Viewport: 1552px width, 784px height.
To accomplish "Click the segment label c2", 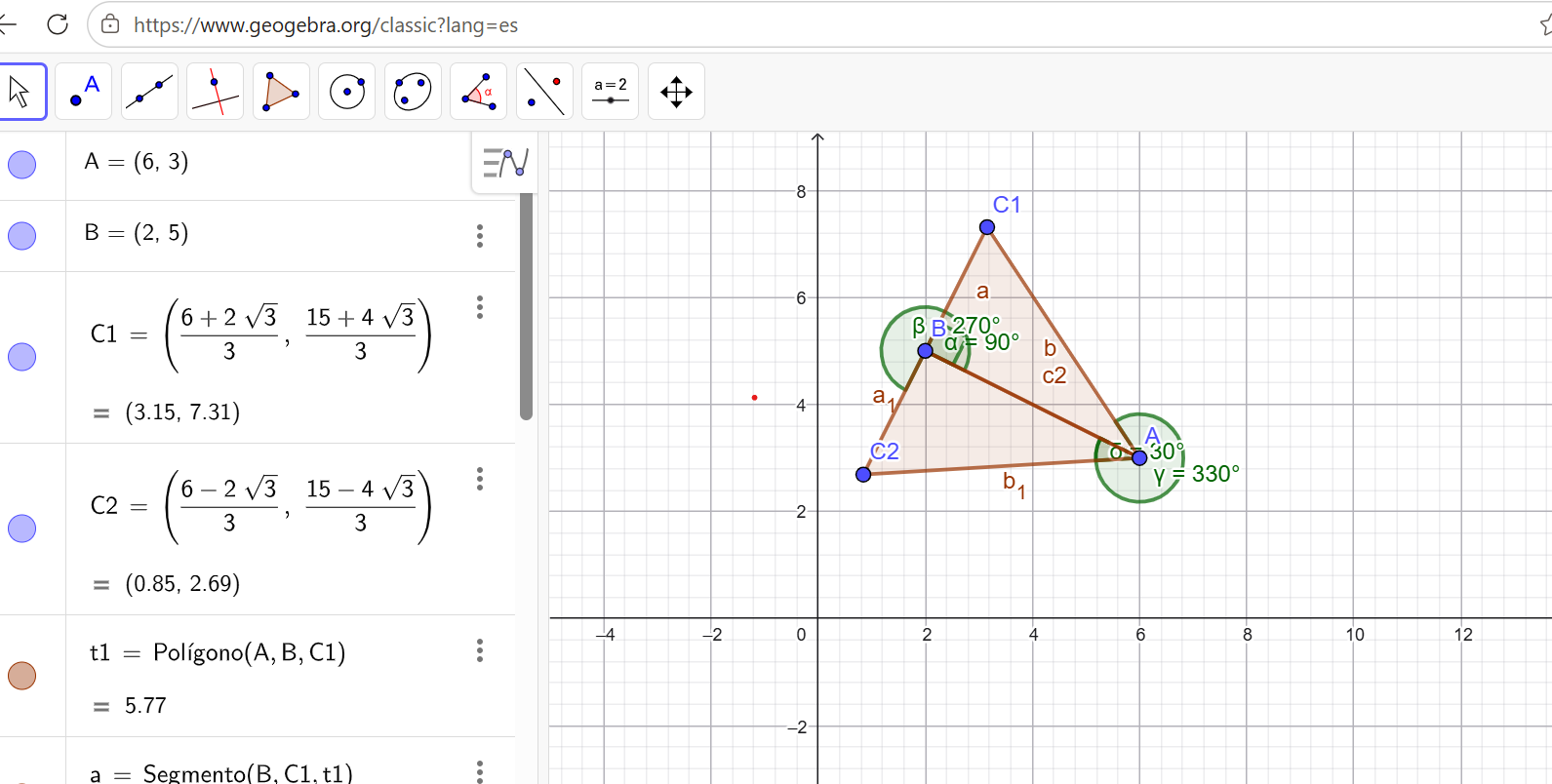I will point(1055,375).
